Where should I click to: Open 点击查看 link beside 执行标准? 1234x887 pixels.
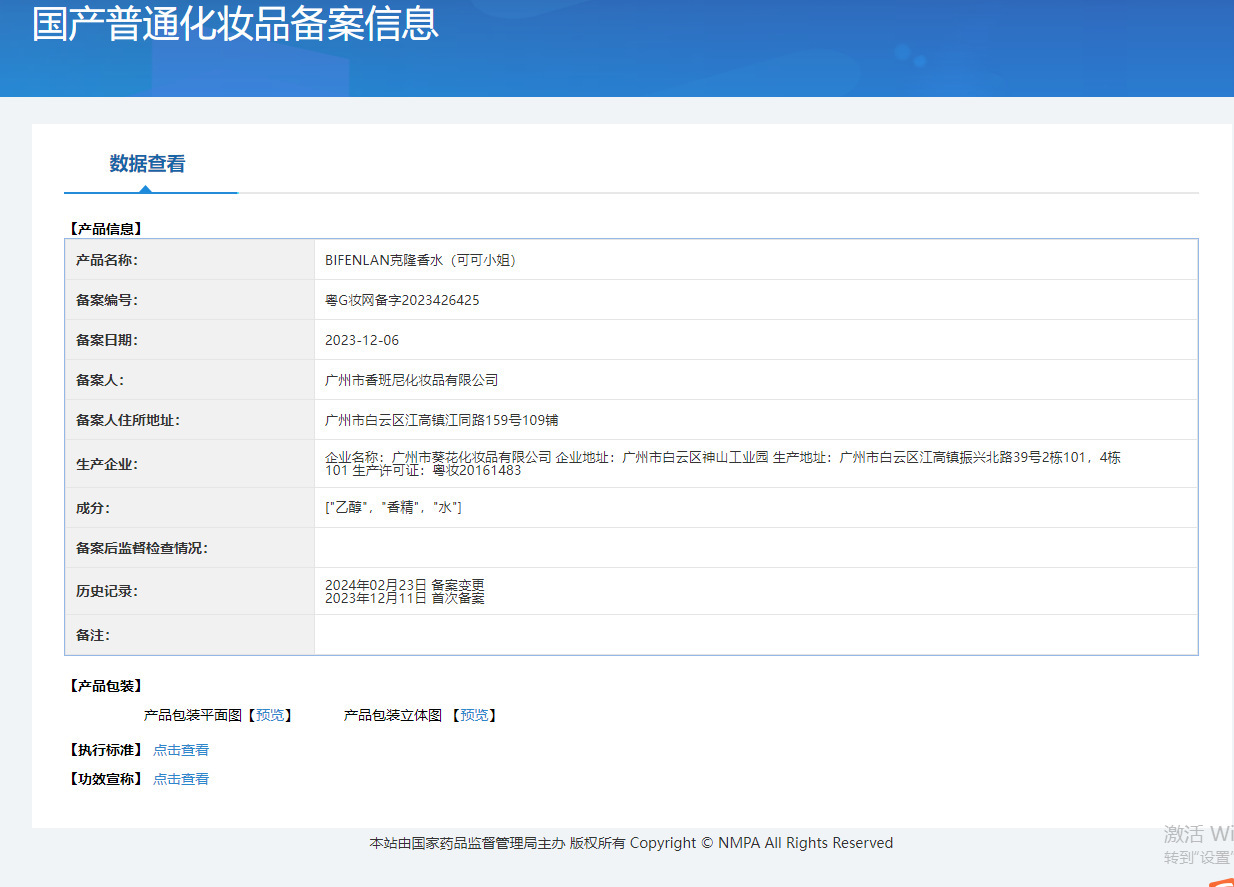[x=181, y=750]
